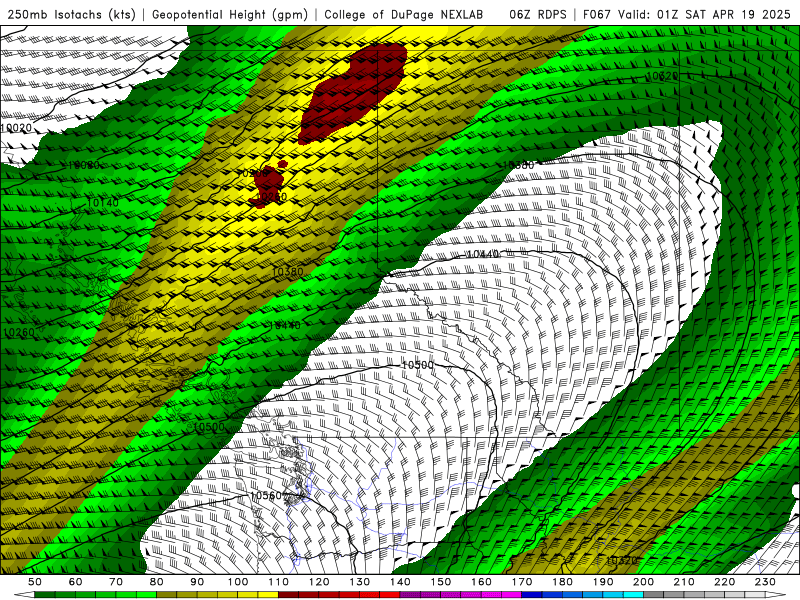Select the "Geopotential Height (gpm)" header label
Image resolution: width=800 pixels, height=600 pixels.
pos(230,14)
